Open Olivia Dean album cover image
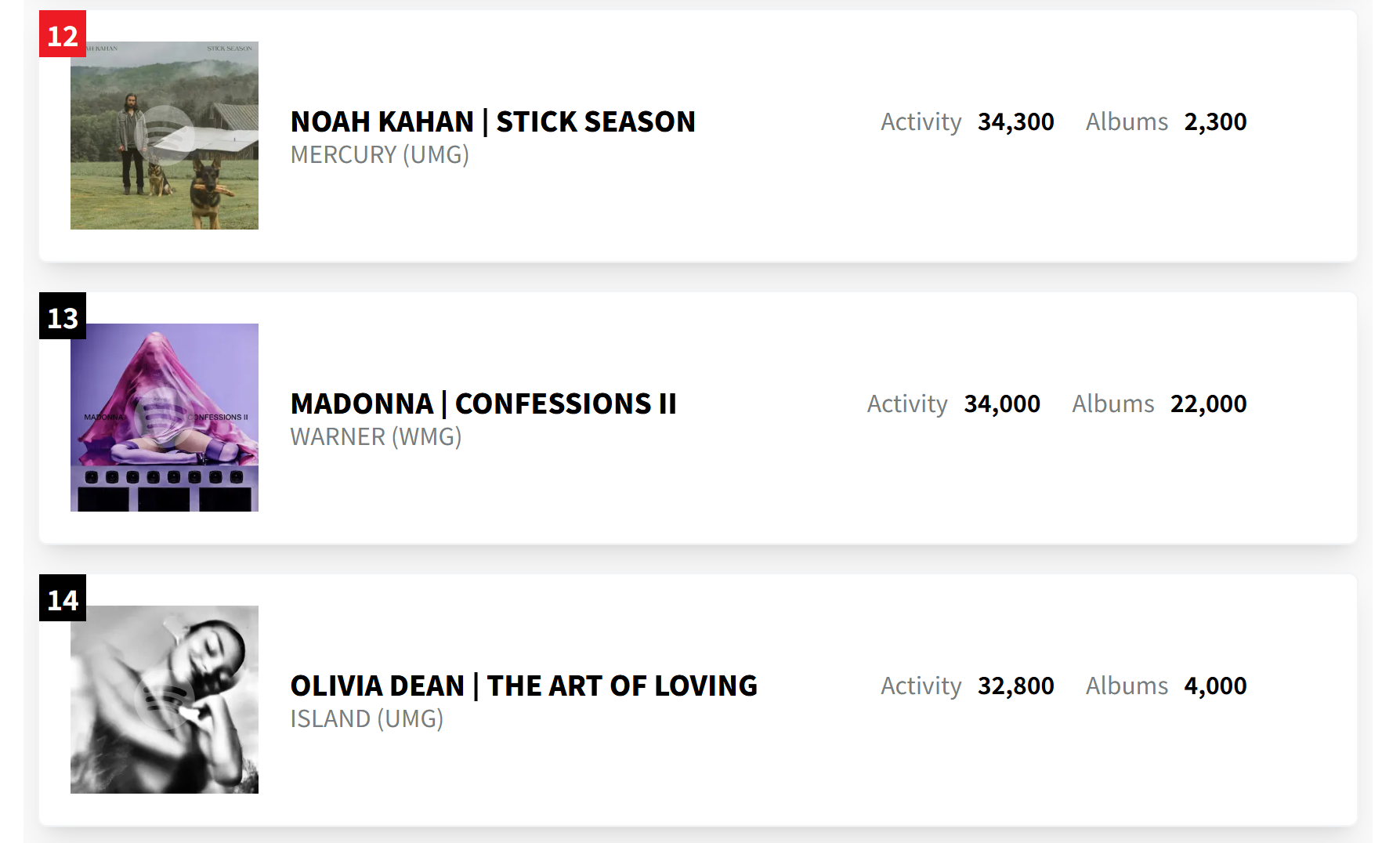 [x=165, y=700]
